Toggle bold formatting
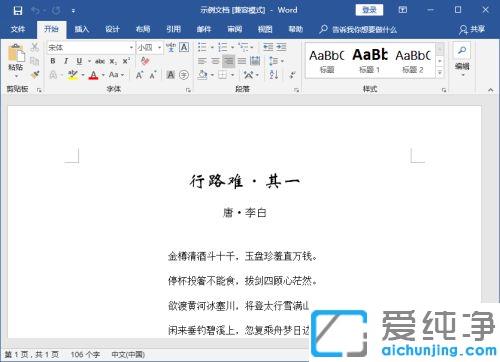Viewport: 500px width, 362px height. (53, 61)
